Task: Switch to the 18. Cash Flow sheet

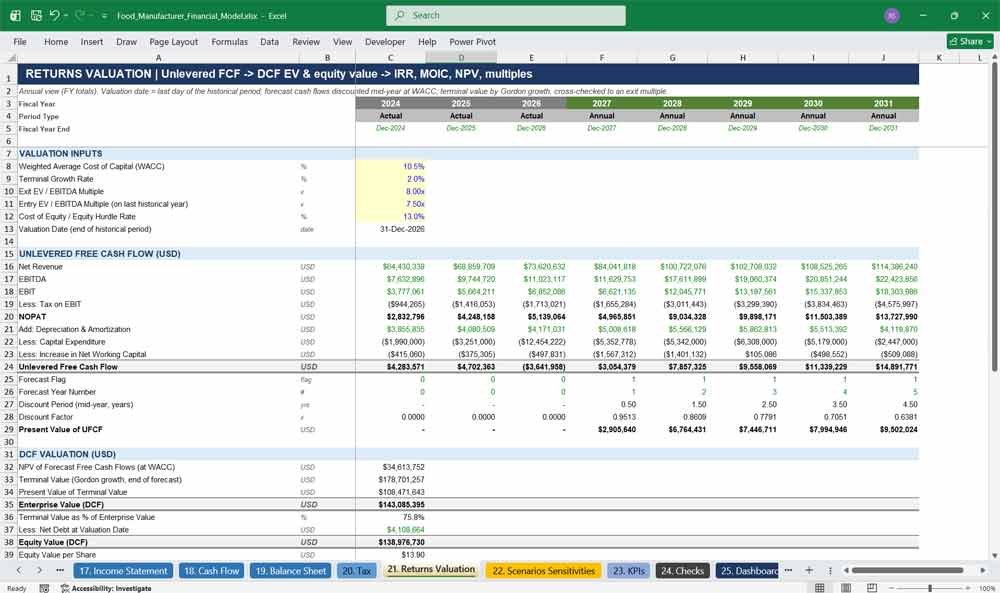Action: click(x=211, y=571)
